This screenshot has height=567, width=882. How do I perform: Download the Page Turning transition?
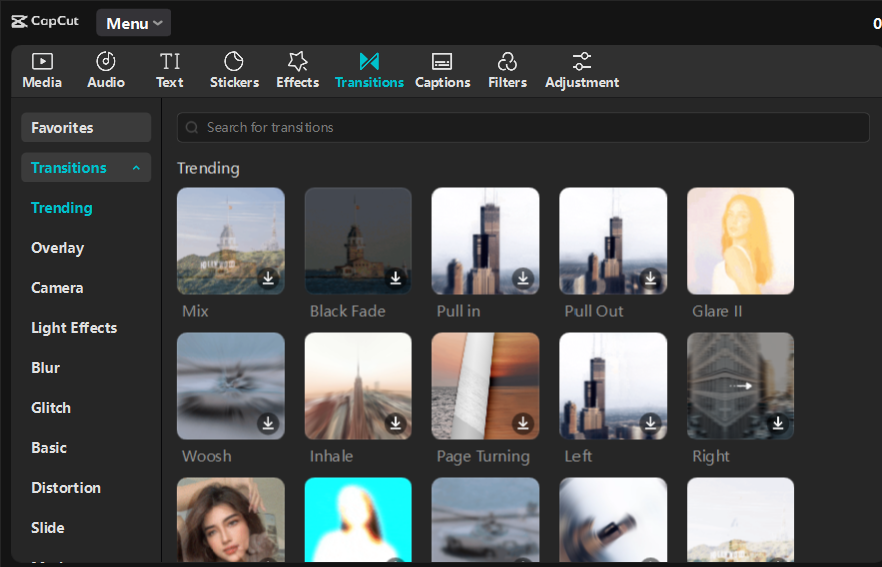coord(523,424)
